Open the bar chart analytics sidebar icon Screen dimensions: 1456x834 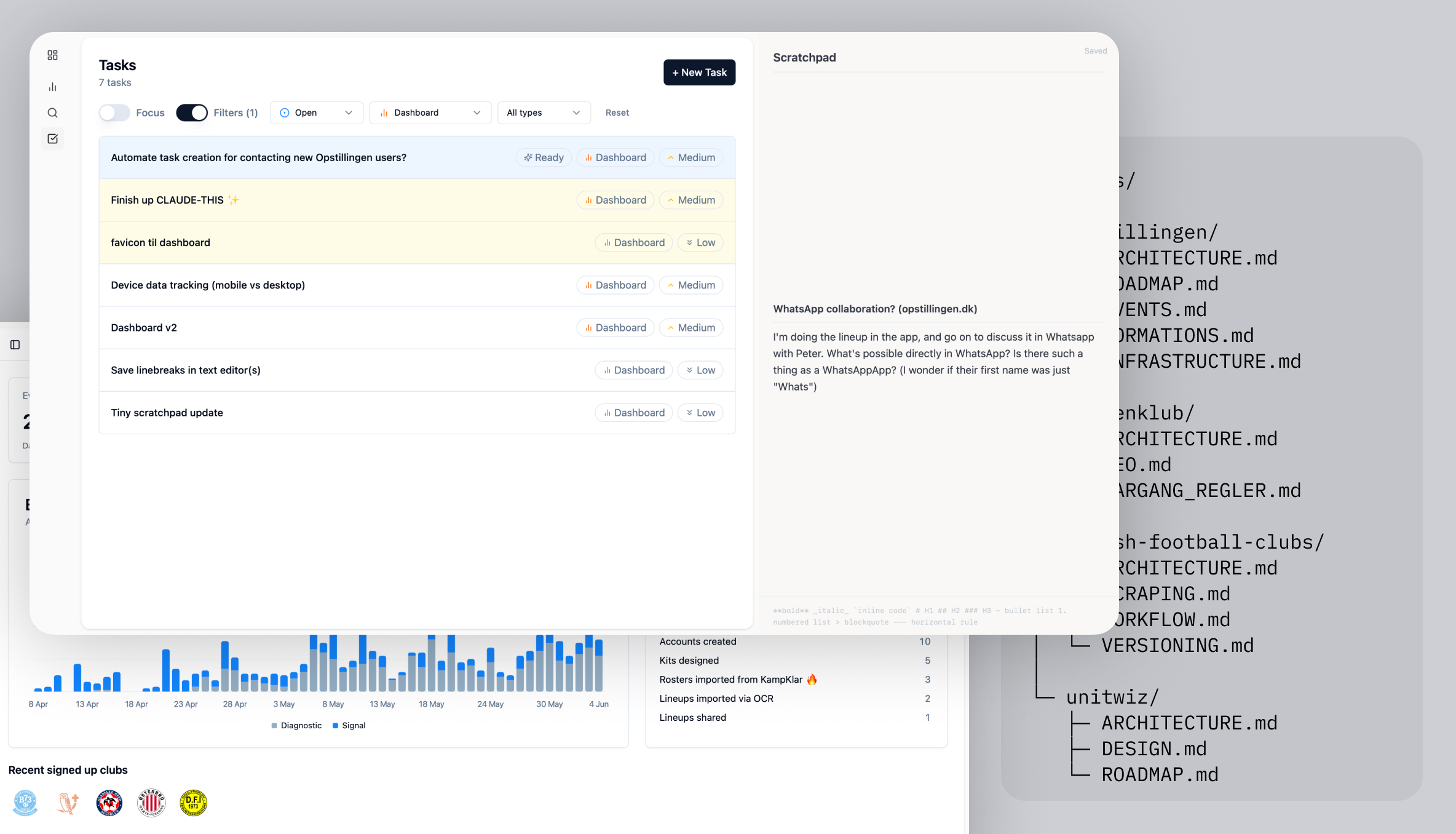[52, 87]
